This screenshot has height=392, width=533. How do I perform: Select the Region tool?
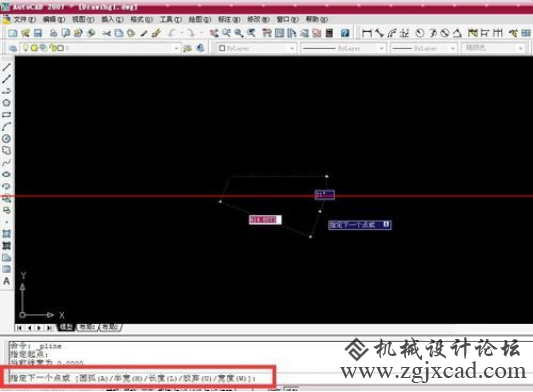pos(6,258)
